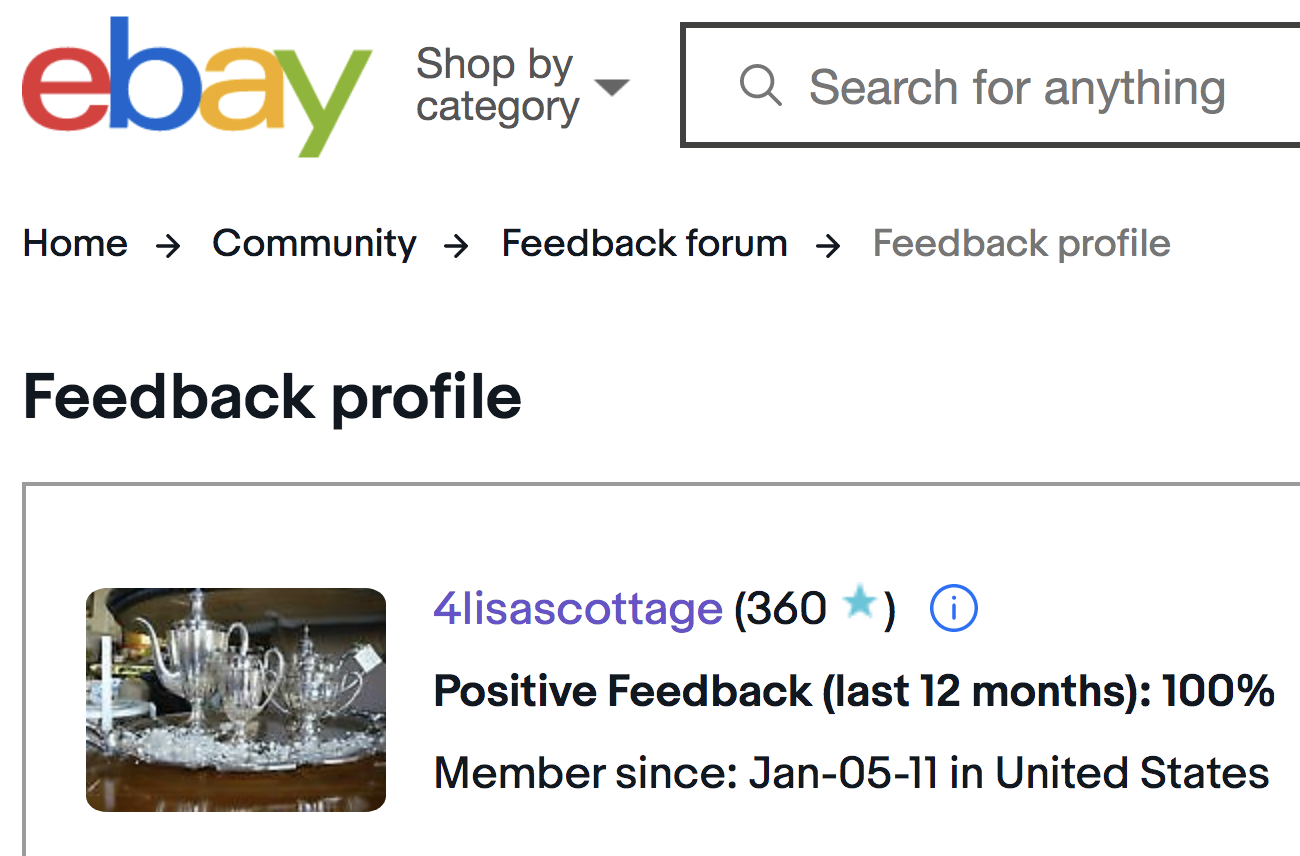Click the breadcrumb arrow after Community

[x=457, y=245]
